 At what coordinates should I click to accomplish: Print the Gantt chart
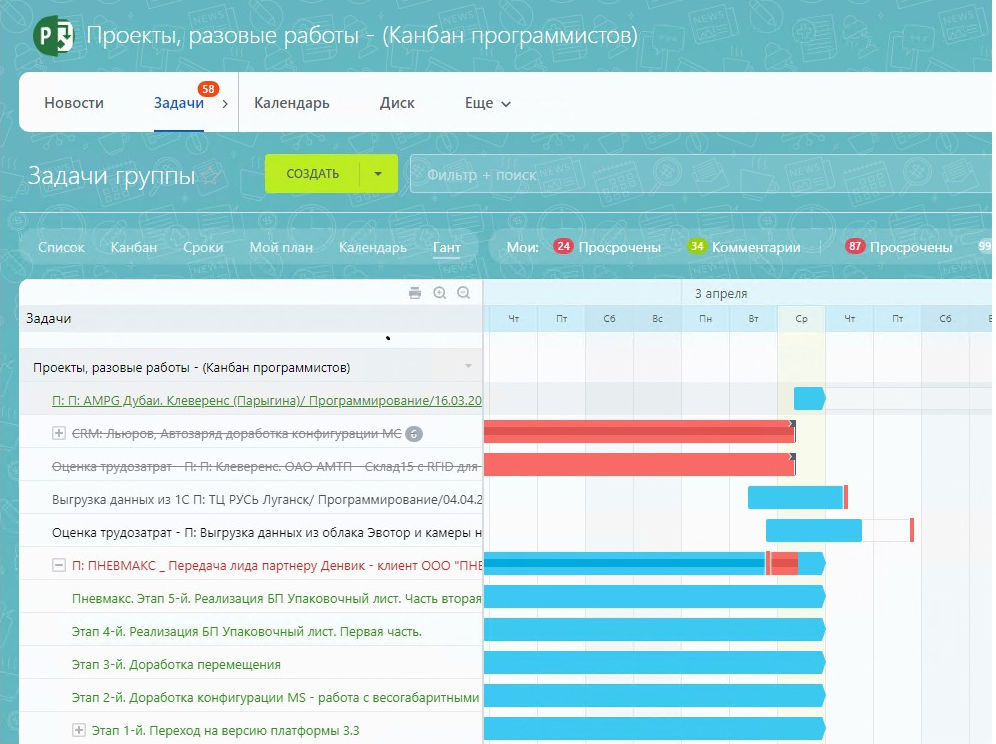point(415,293)
